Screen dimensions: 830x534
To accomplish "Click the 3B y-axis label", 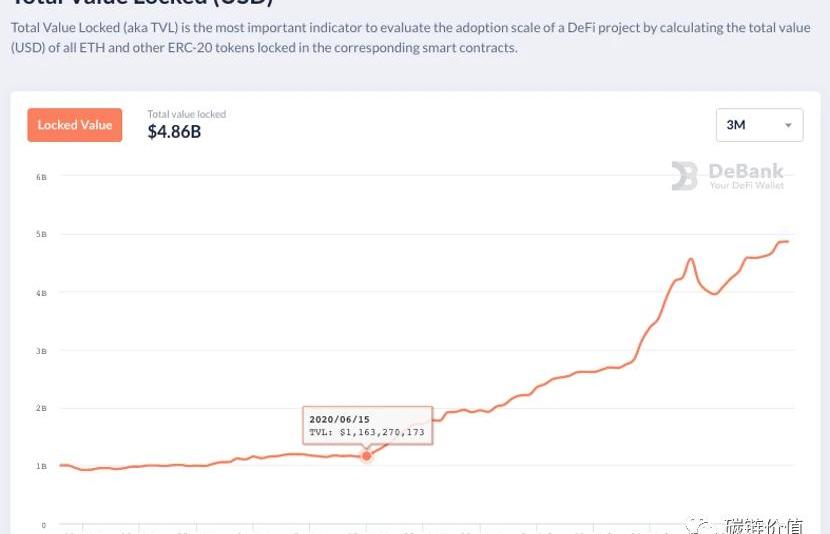I will coord(41,351).
